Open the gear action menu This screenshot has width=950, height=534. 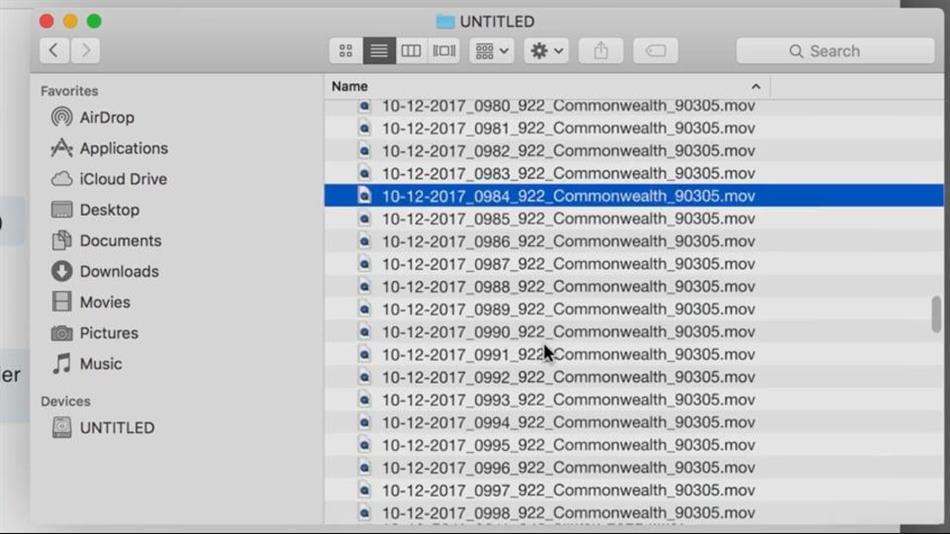click(546, 51)
